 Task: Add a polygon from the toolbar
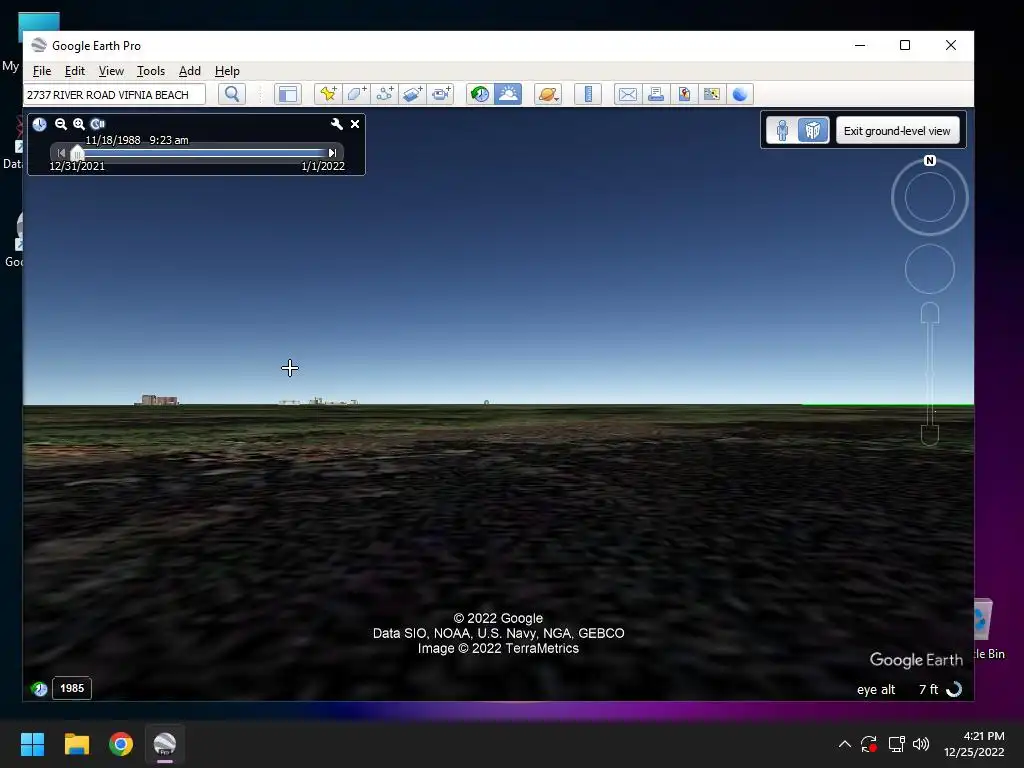click(x=357, y=94)
